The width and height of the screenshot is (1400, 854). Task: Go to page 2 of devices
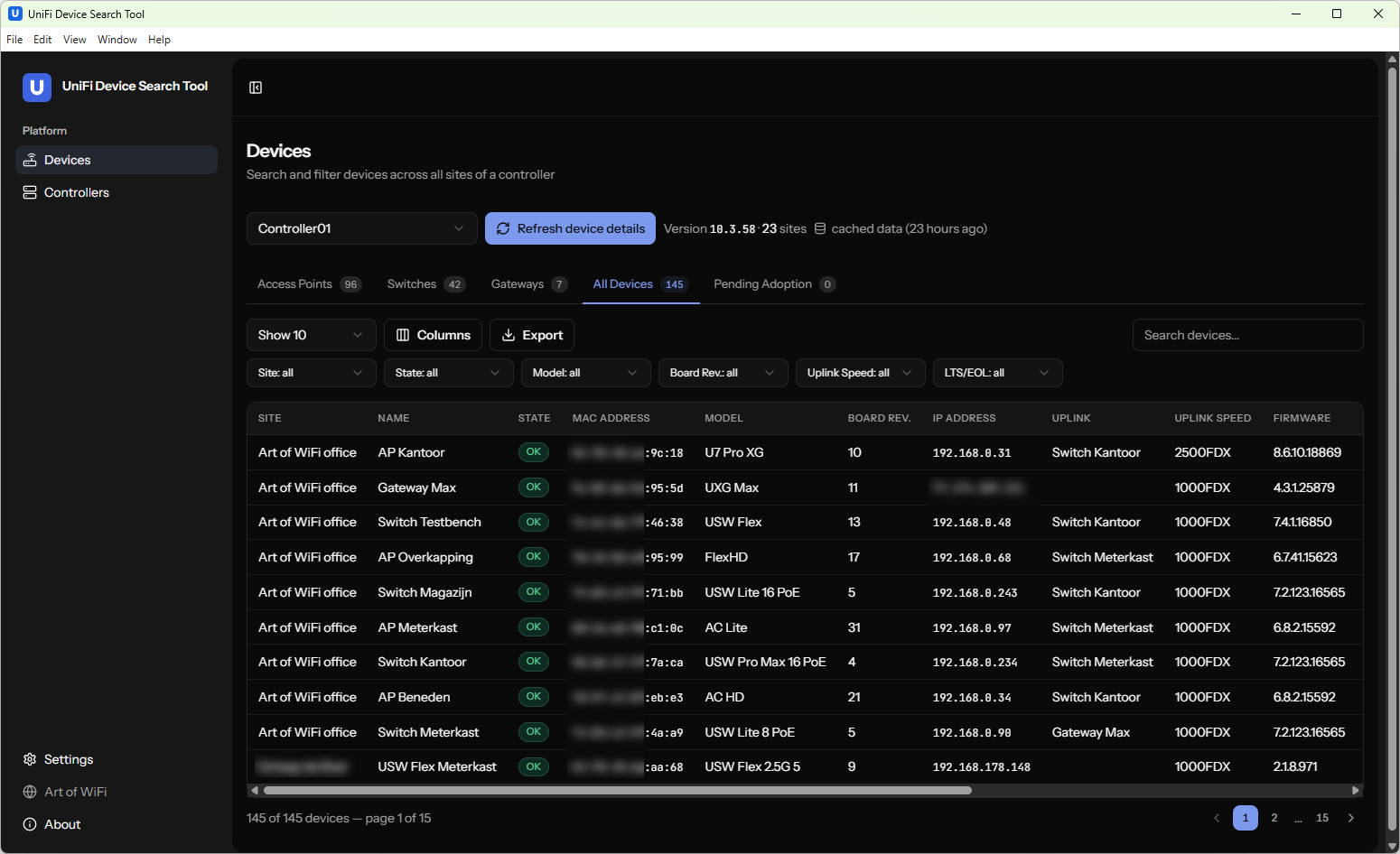click(x=1274, y=818)
